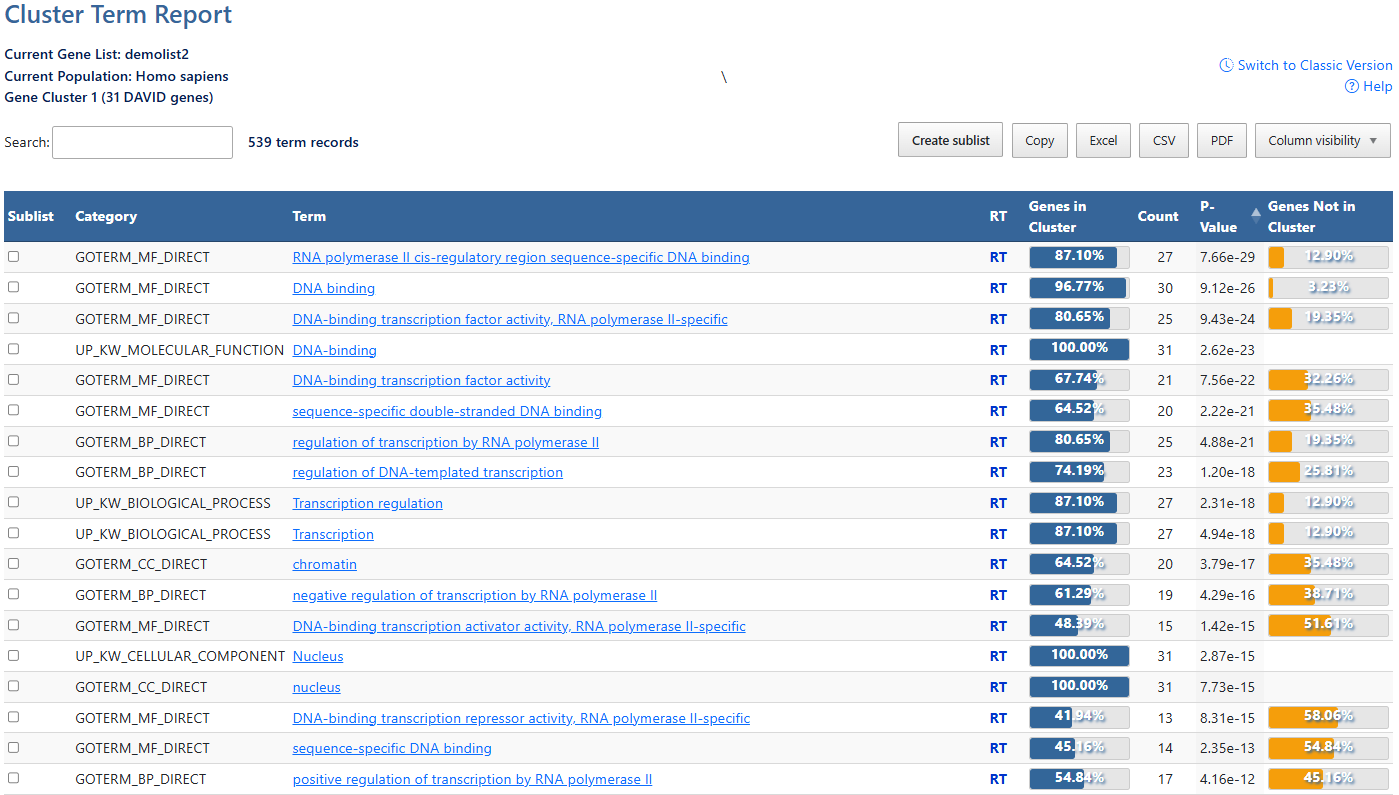
Task: Click RT next to the chromatin term
Action: tap(998, 563)
